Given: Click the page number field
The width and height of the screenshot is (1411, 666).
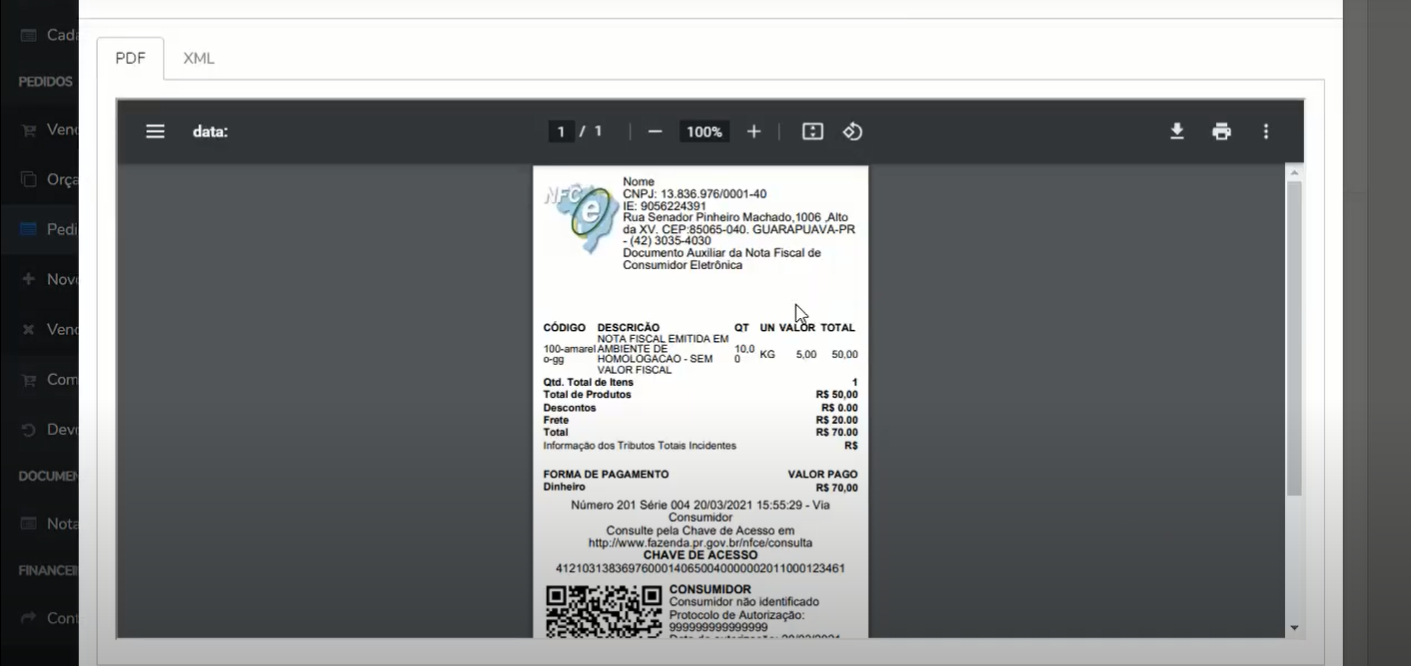Looking at the screenshot, I should (x=561, y=131).
